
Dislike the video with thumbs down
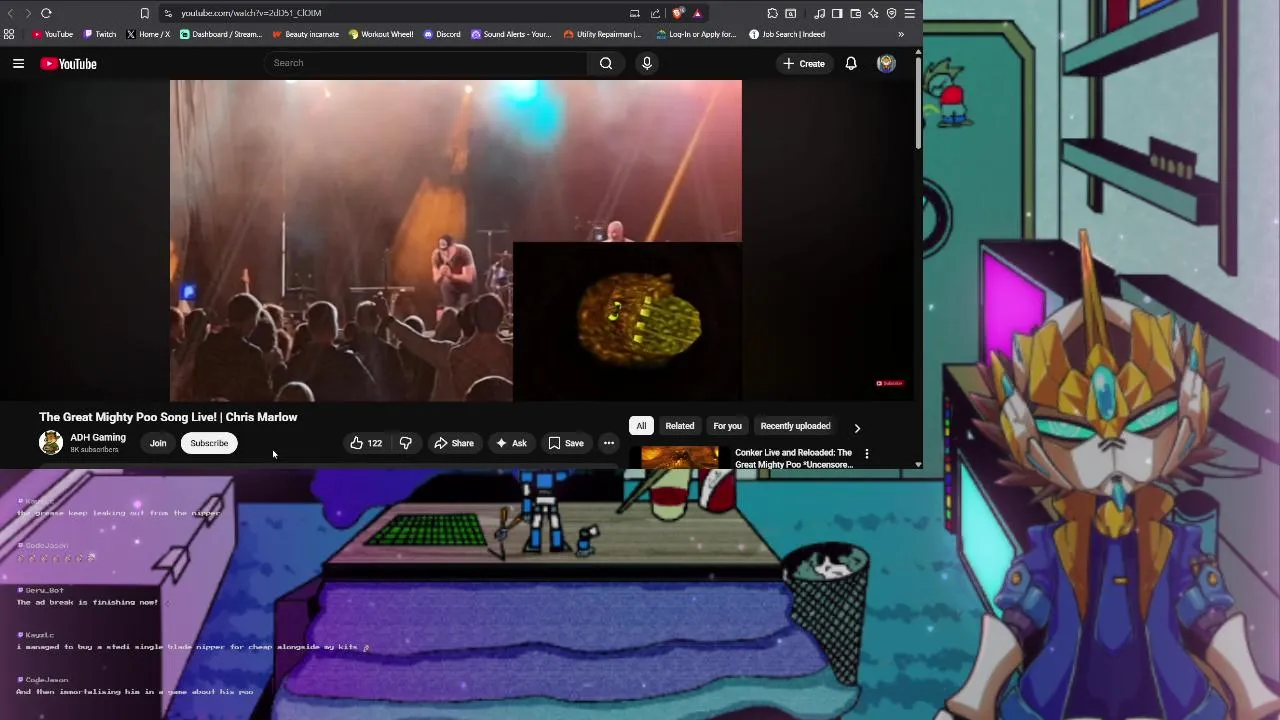(405, 443)
